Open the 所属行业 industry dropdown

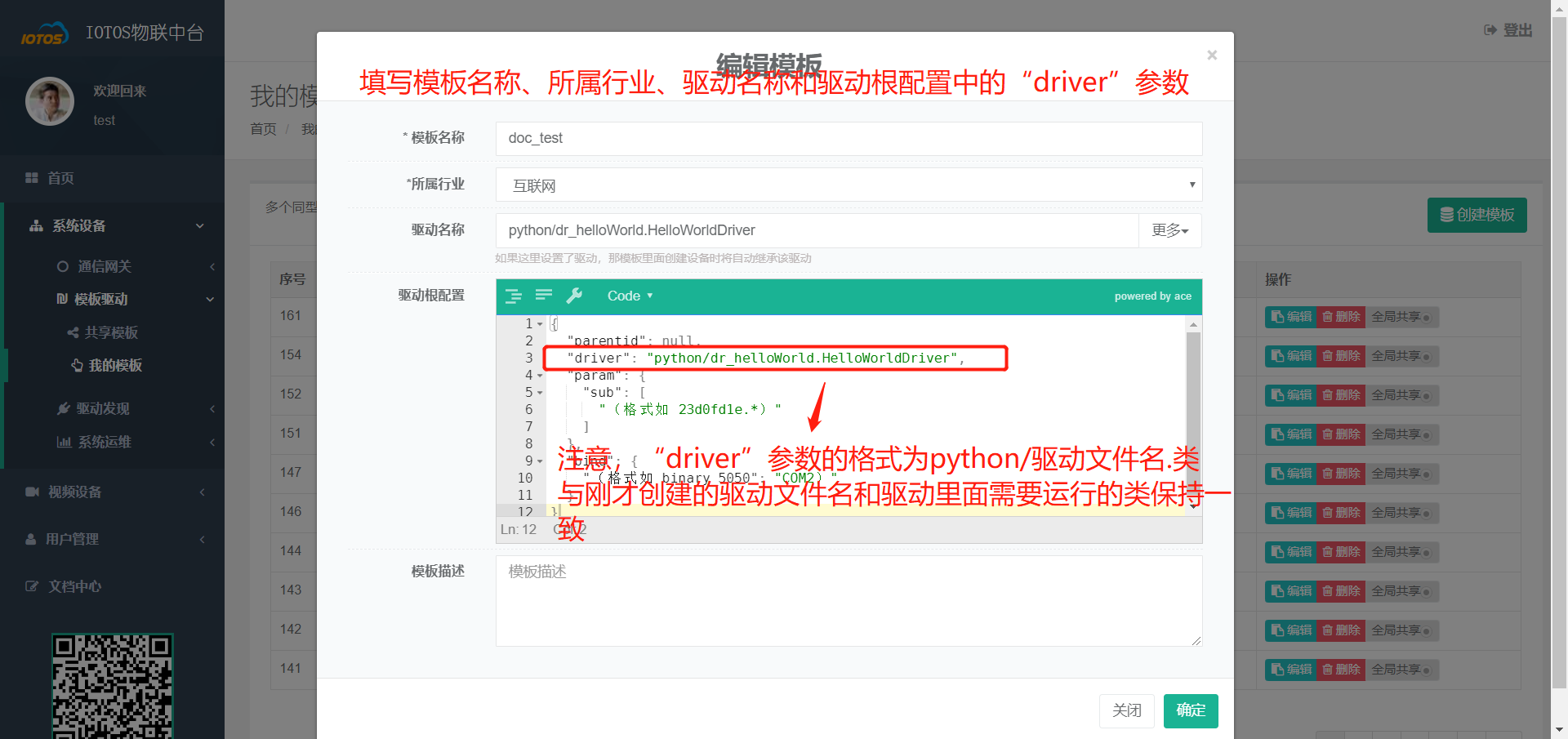[849, 185]
